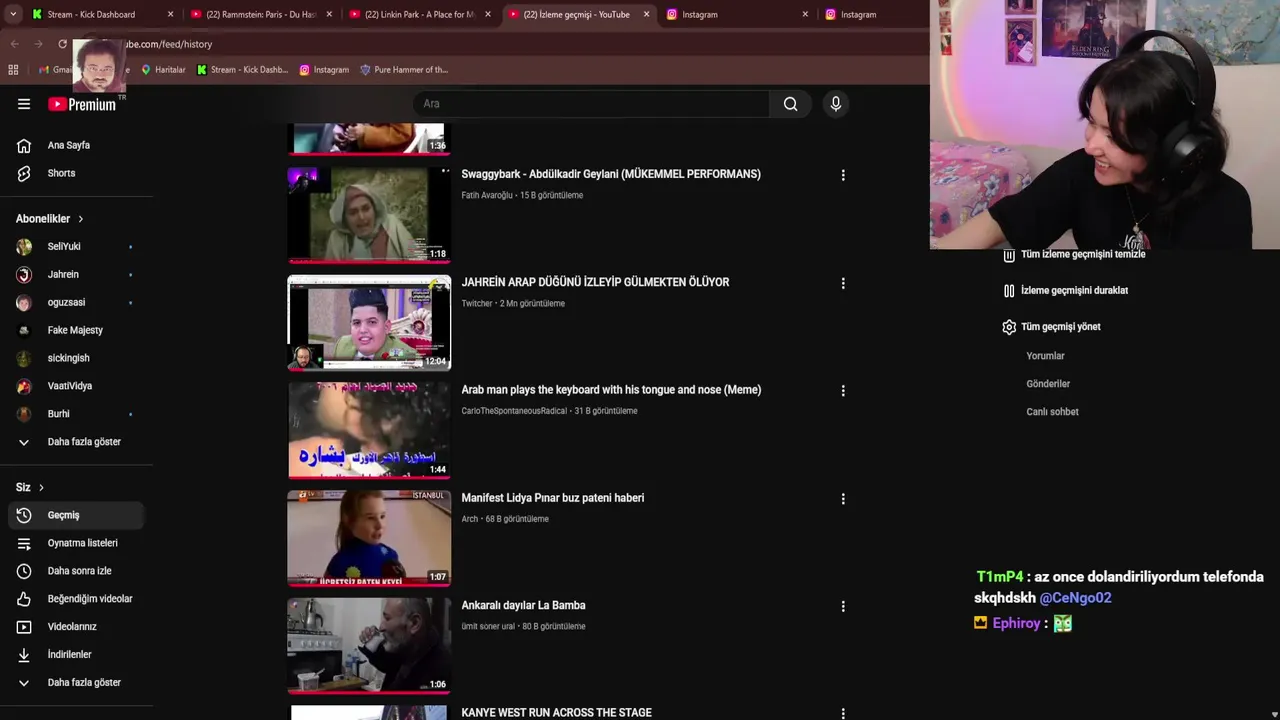Switch to Linkin Park tab
The height and width of the screenshot is (720, 1280).
[419, 15]
